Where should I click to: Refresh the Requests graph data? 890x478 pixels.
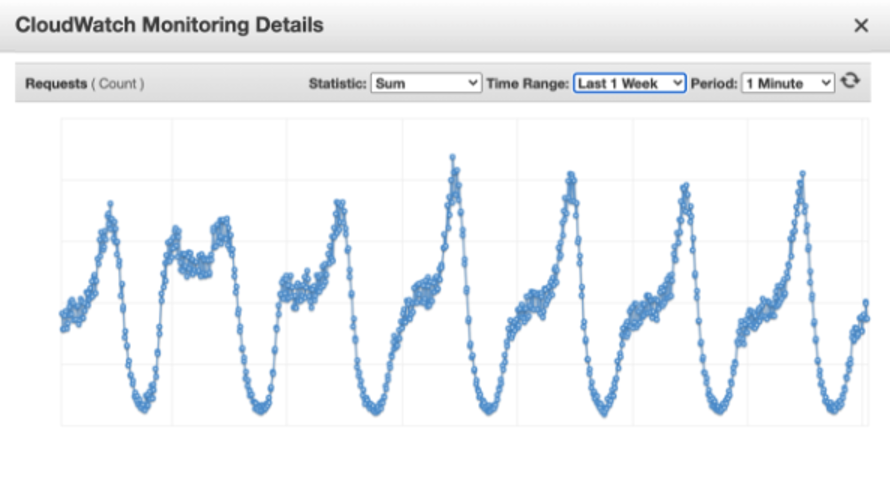click(850, 81)
